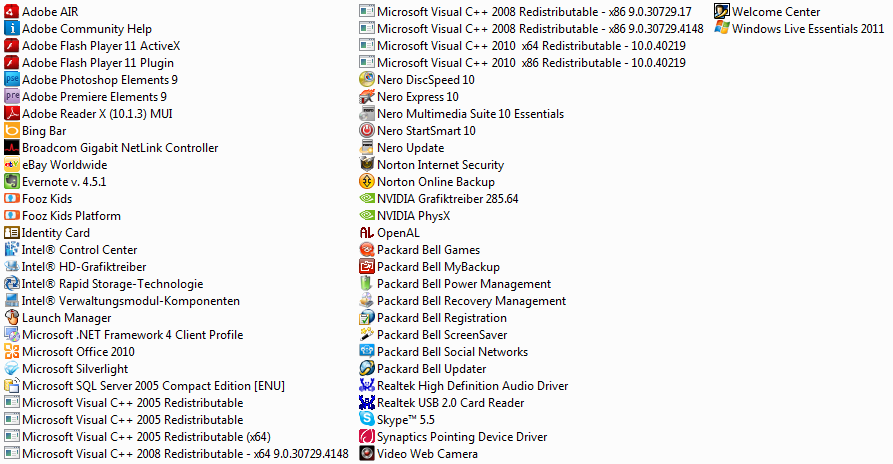Click the Microsoft Office 2010 icon

[x=11, y=352]
